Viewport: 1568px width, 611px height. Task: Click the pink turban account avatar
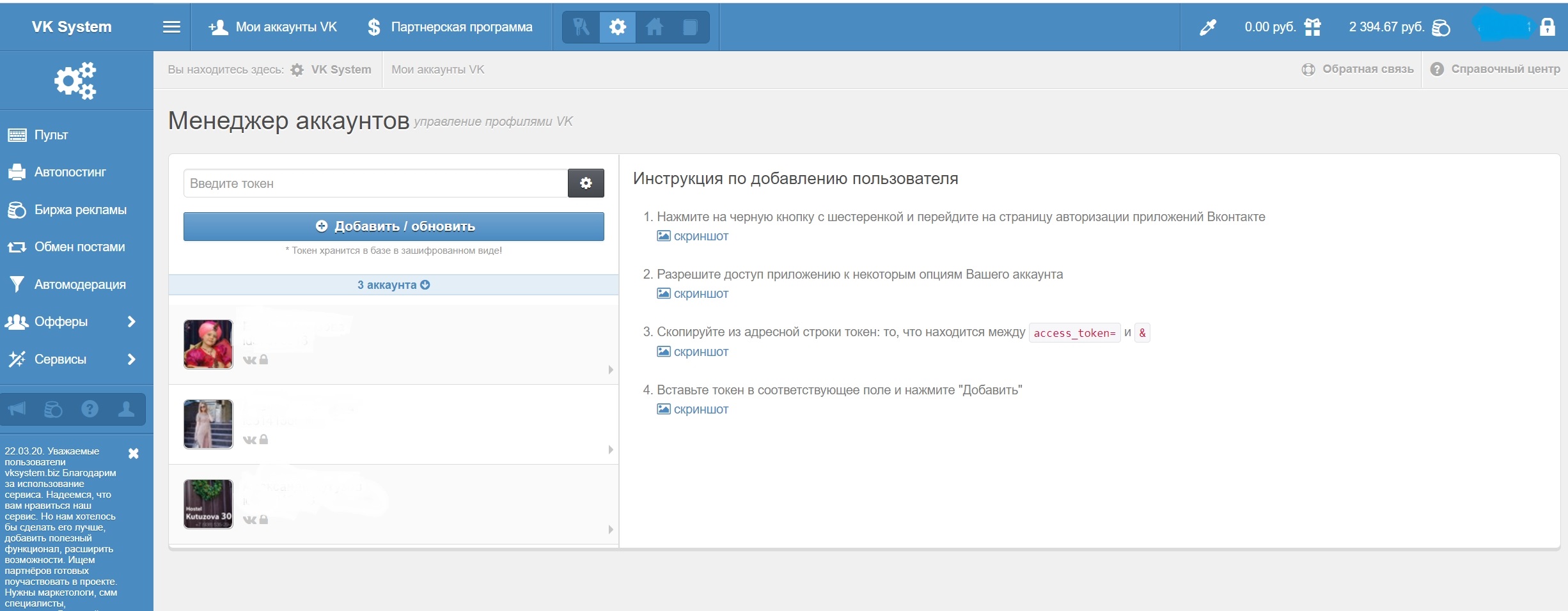[x=208, y=344]
